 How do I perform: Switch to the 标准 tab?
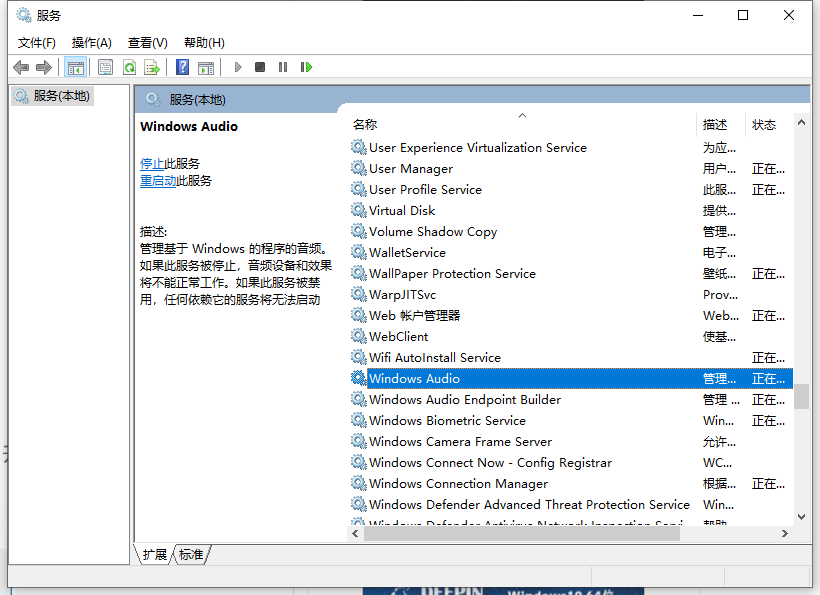pos(190,554)
